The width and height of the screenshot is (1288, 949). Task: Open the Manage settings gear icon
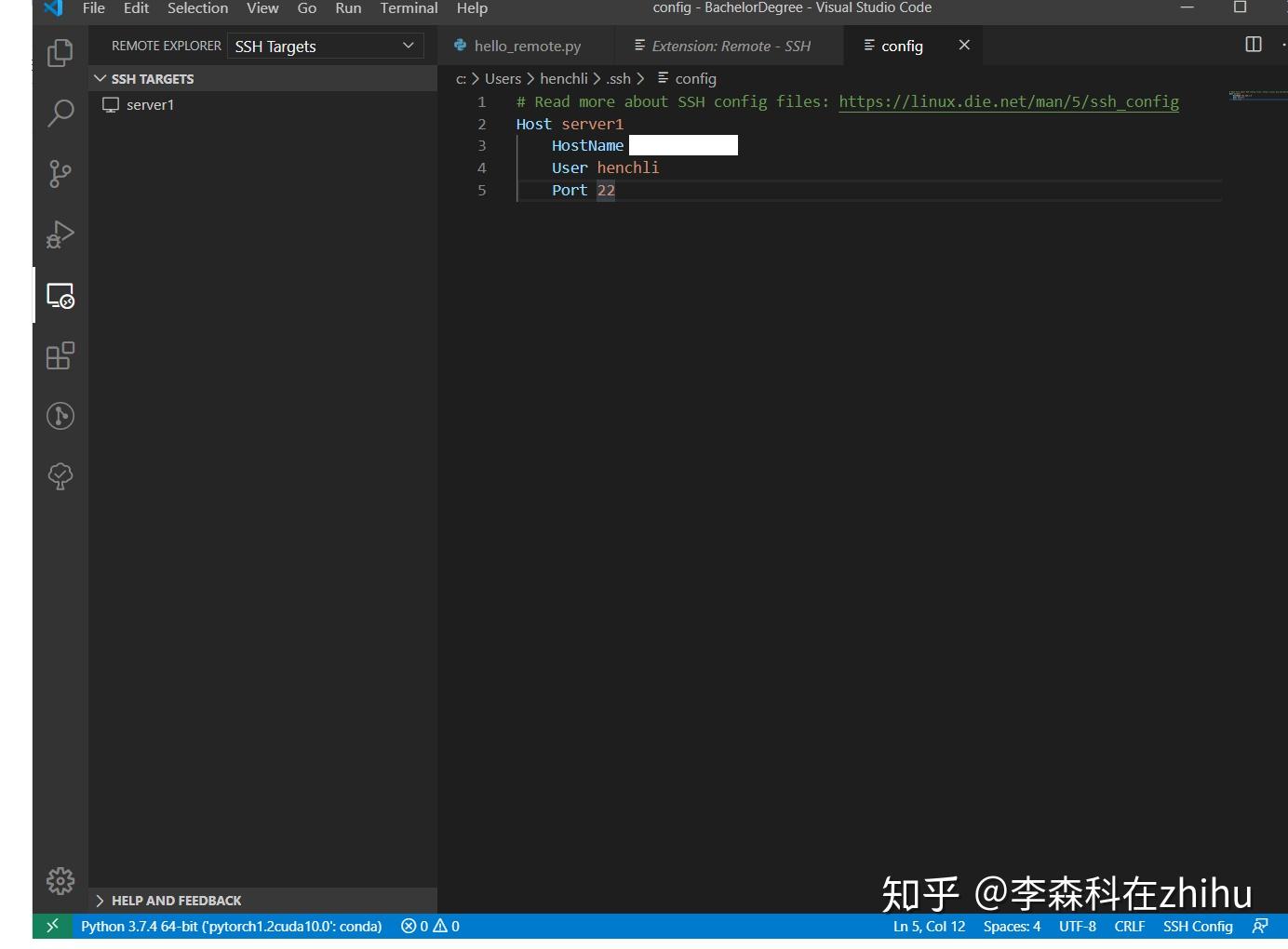point(59,880)
